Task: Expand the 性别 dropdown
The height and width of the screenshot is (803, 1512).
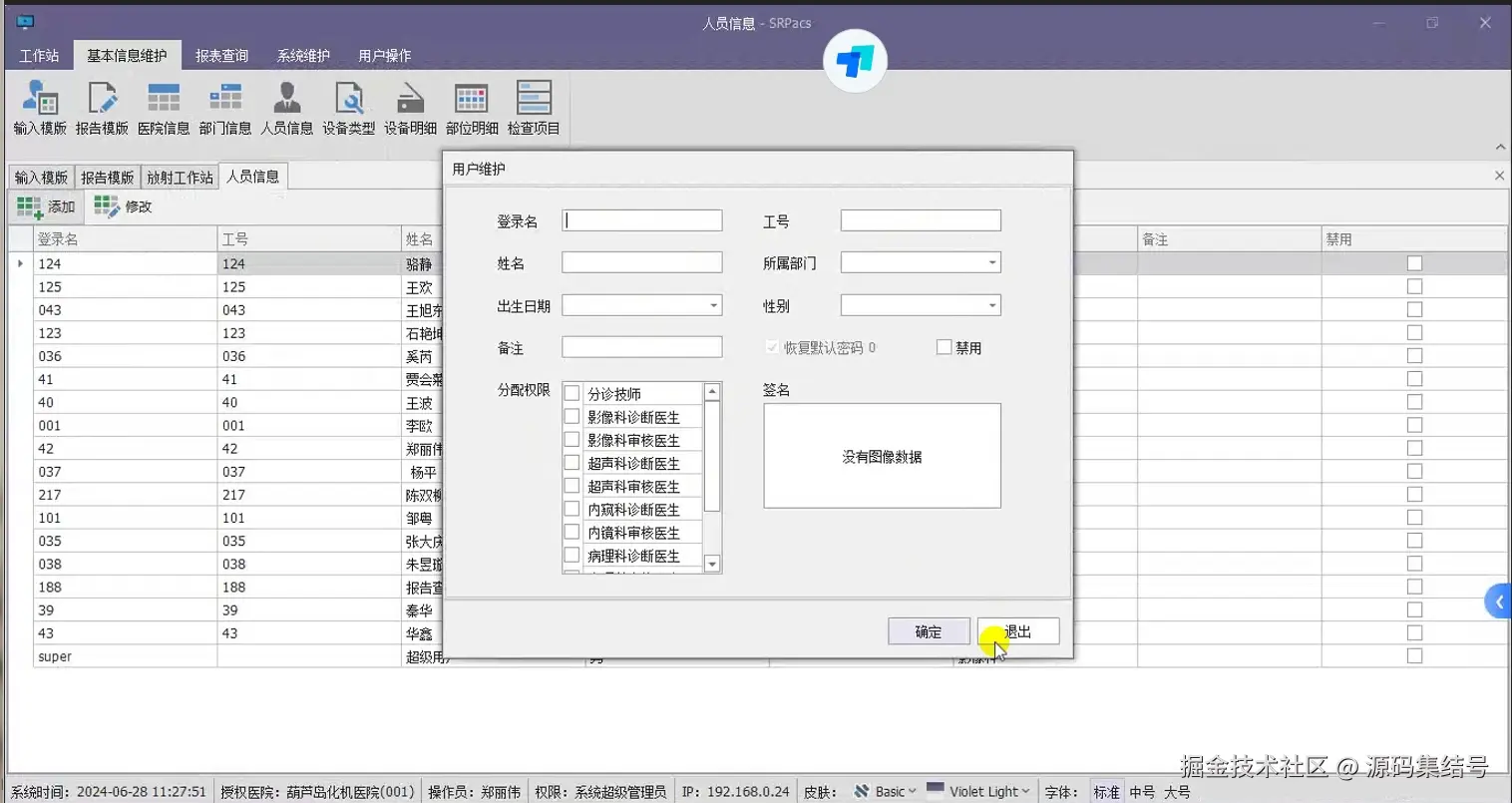Action: 992,304
